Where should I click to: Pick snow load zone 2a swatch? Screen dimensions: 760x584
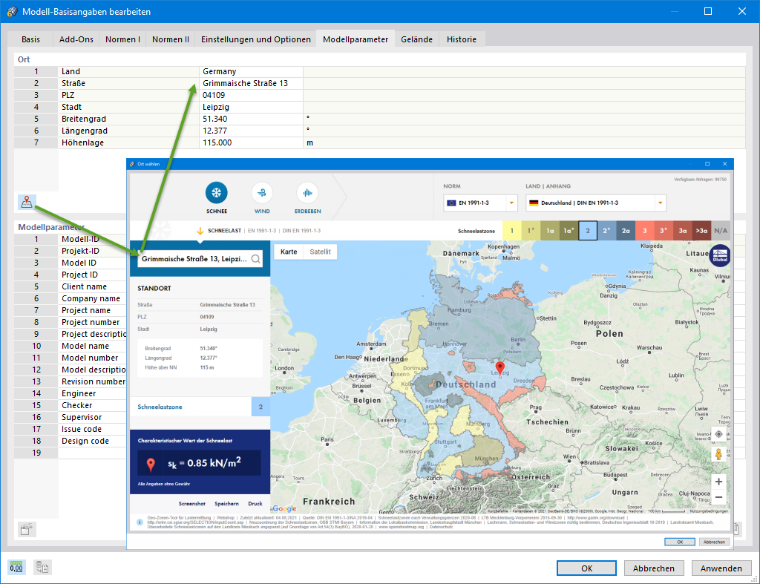tap(625, 231)
